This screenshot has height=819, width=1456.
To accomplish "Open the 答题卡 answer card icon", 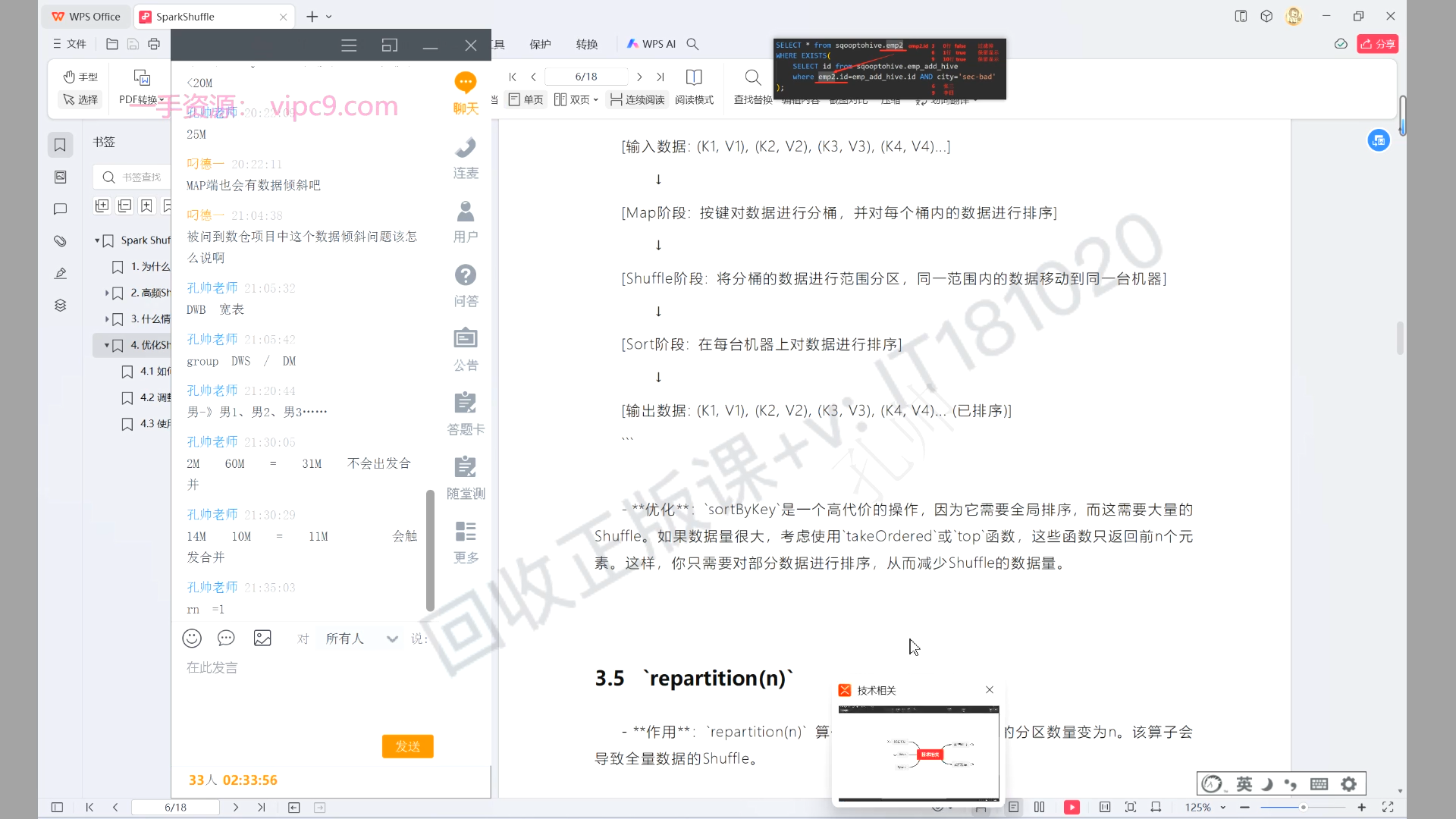I will 465,403.
